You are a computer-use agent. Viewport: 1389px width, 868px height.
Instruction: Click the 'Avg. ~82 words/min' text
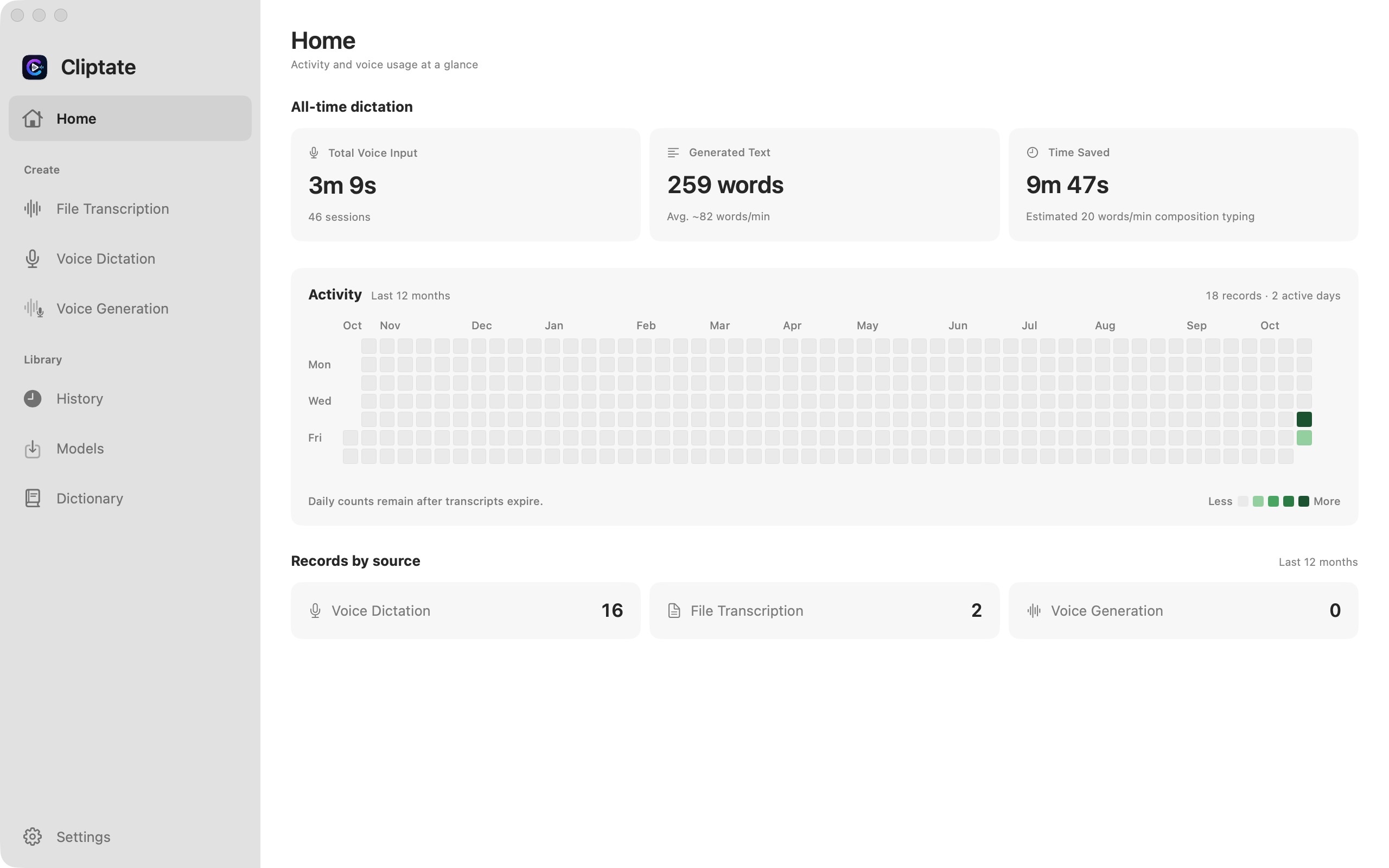tap(718, 216)
